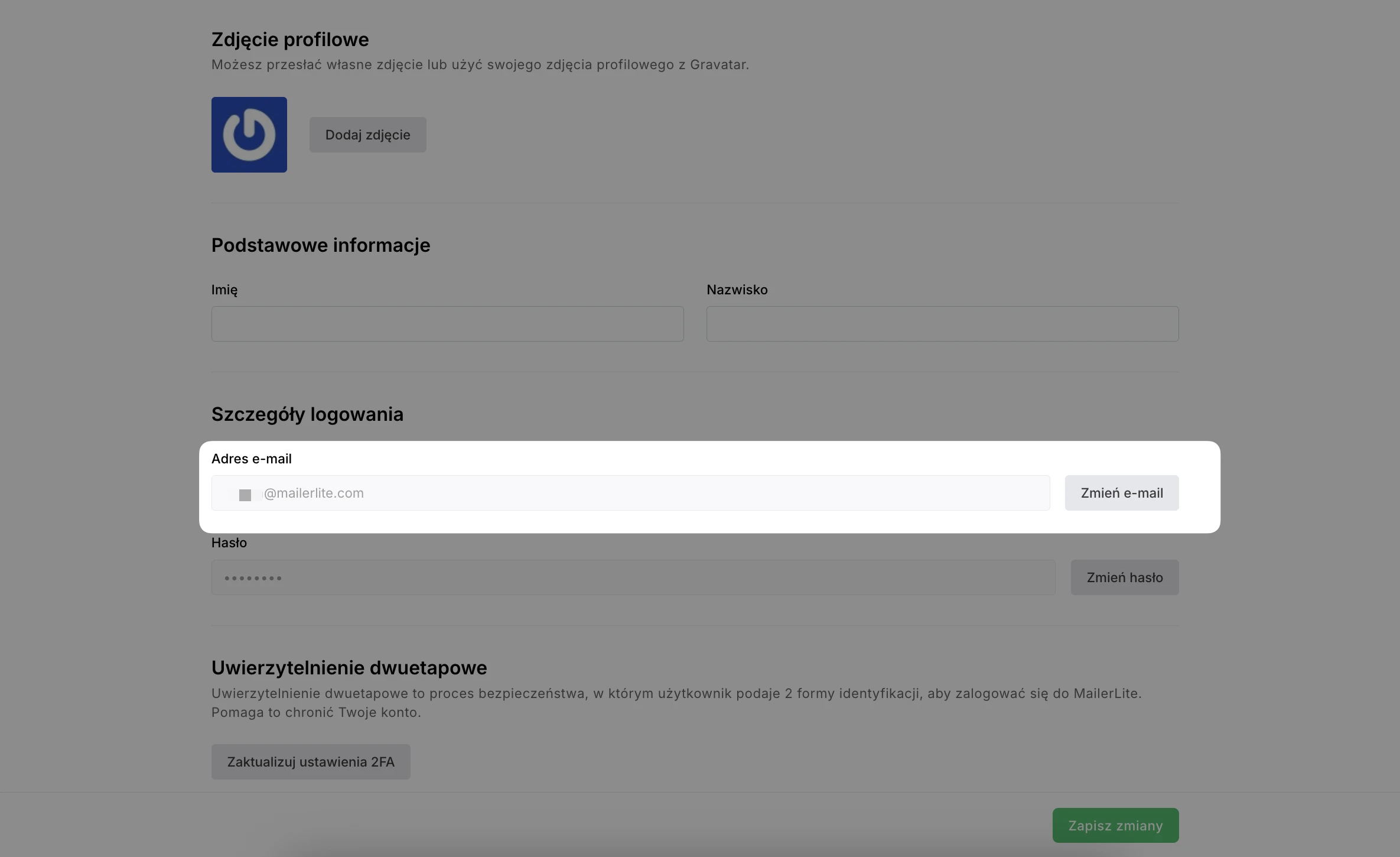Open Zaktualizuj ustawienia 2FA
This screenshot has width=1400, height=857.
point(311,762)
